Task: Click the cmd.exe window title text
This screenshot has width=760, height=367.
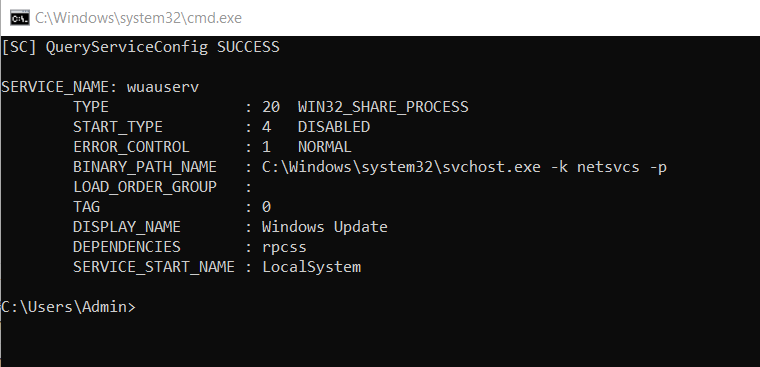Action: (x=138, y=18)
